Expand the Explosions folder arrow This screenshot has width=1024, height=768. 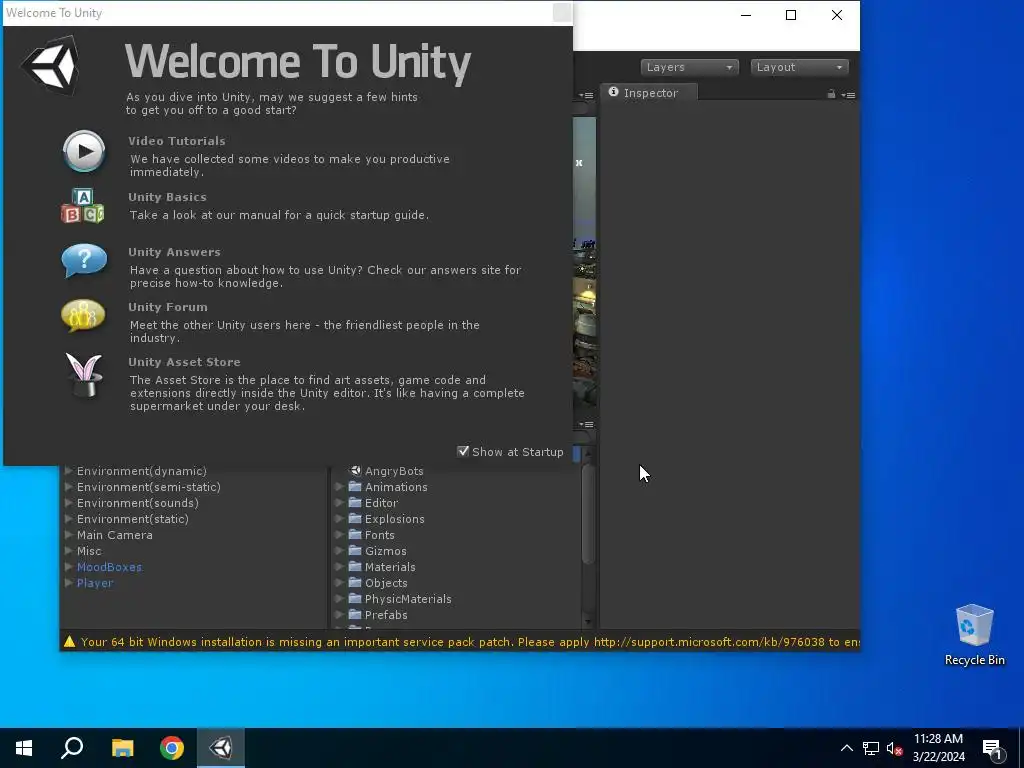[x=340, y=519]
